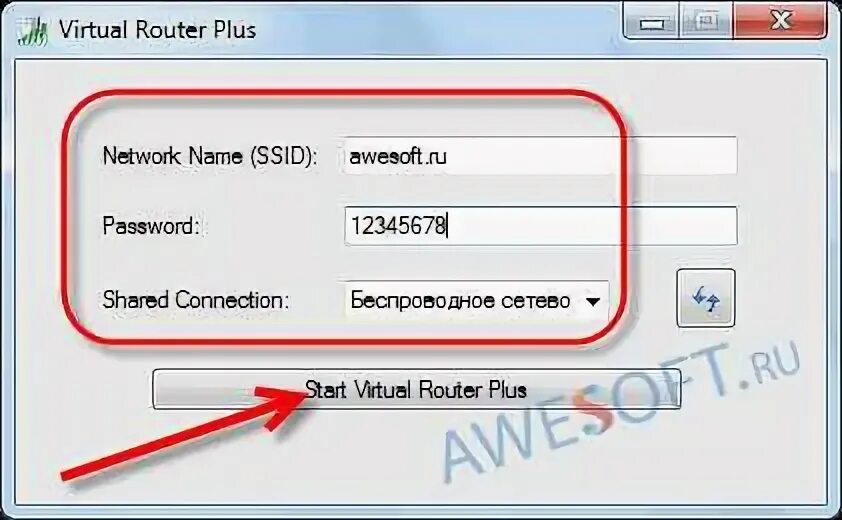Click the refresh connections arrows icon
Image resolution: width=842 pixels, height=520 pixels.
pyautogui.click(x=706, y=299)
